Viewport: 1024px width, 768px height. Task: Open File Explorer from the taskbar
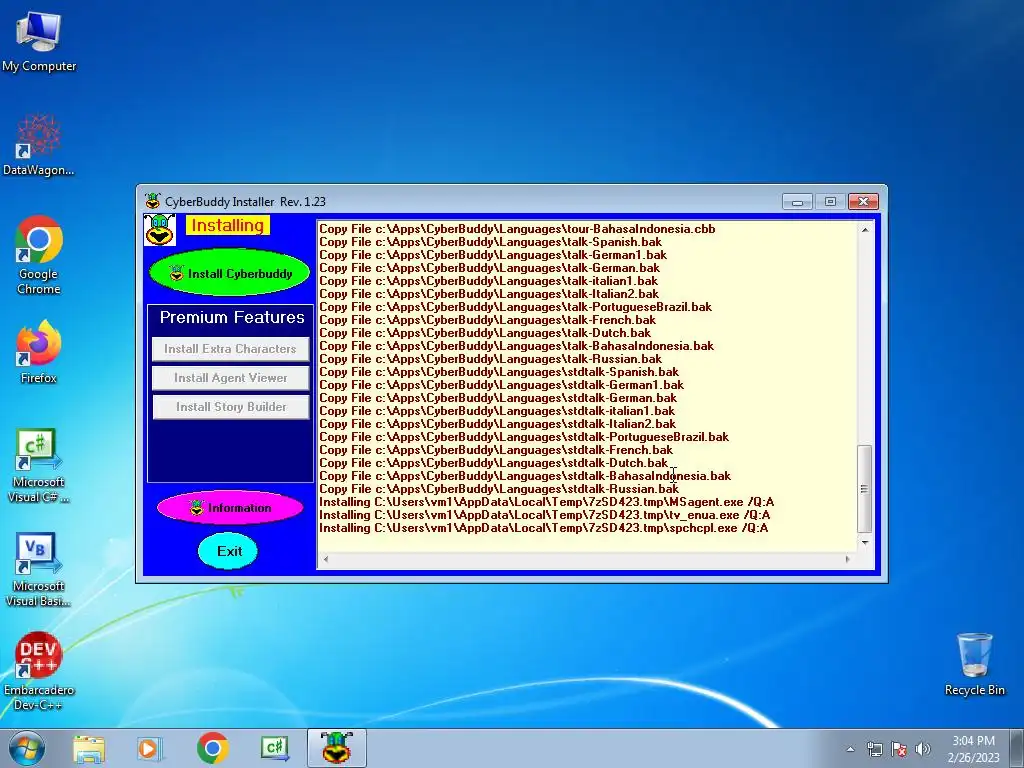coord(89,748)
